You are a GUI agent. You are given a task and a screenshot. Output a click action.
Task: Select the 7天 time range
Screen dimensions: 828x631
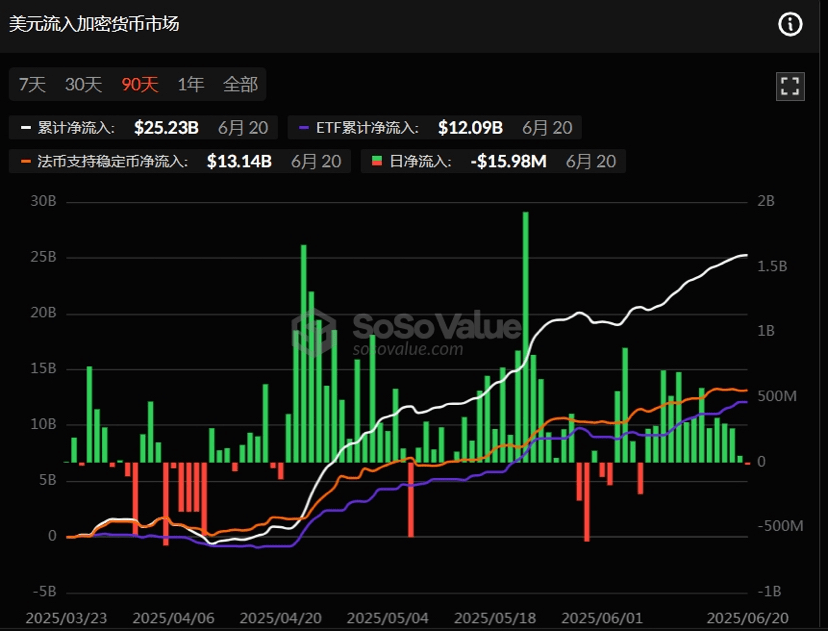click(32, 84)
